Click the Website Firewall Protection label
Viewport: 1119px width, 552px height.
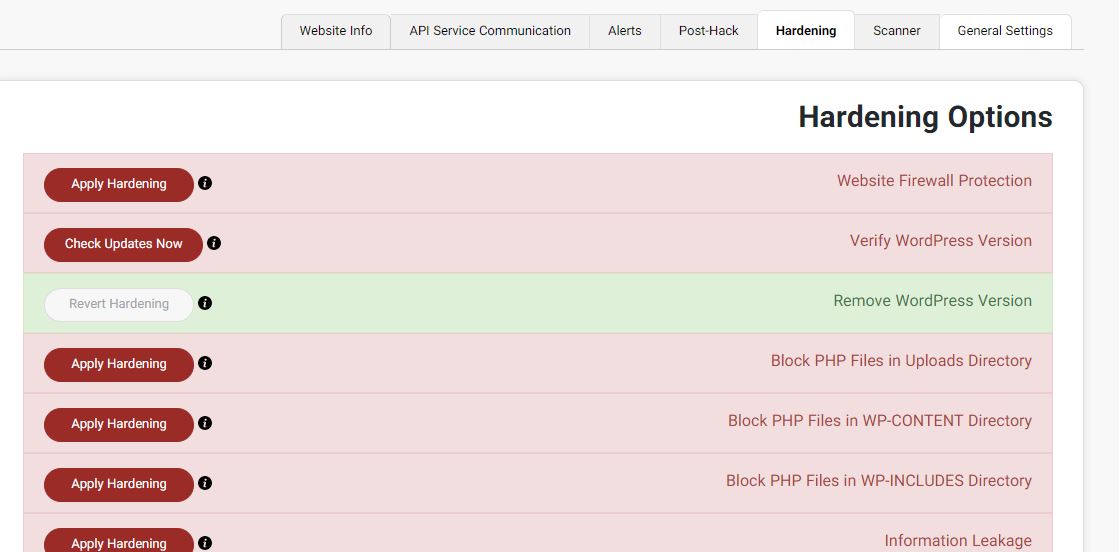[x=934, y=181]
